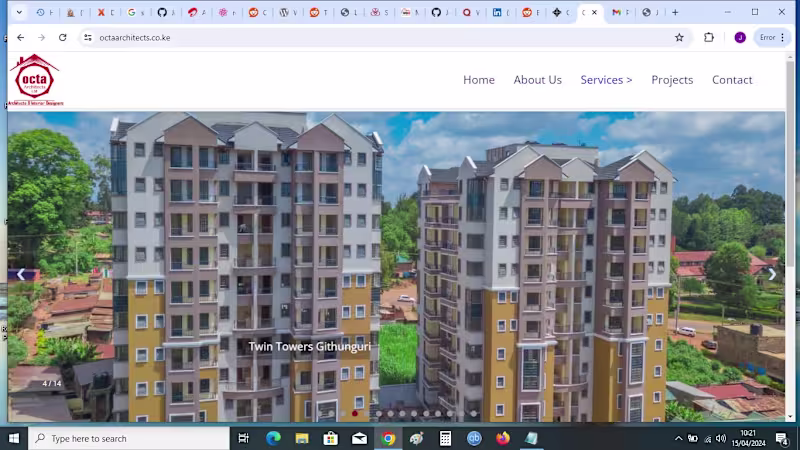
Task: Click the active red slide indicator dot
Action: coord(355,413)
